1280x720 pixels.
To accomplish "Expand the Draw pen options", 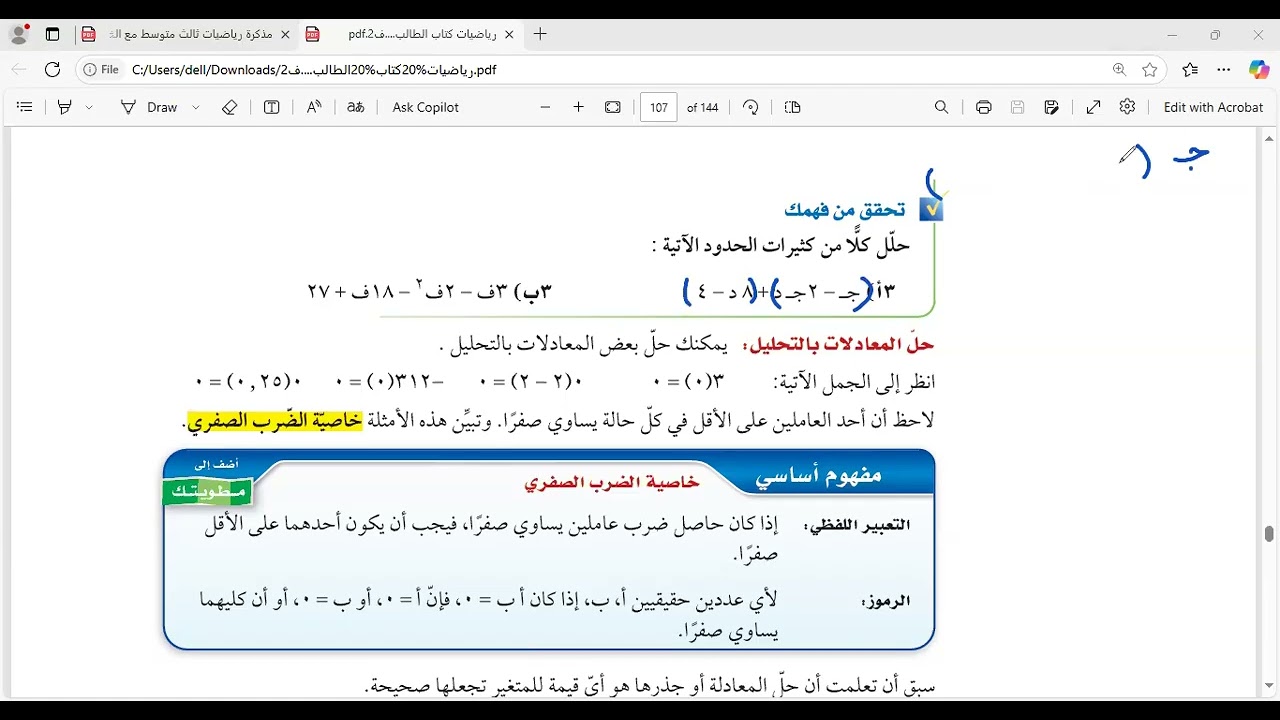I will pos(196,107).
